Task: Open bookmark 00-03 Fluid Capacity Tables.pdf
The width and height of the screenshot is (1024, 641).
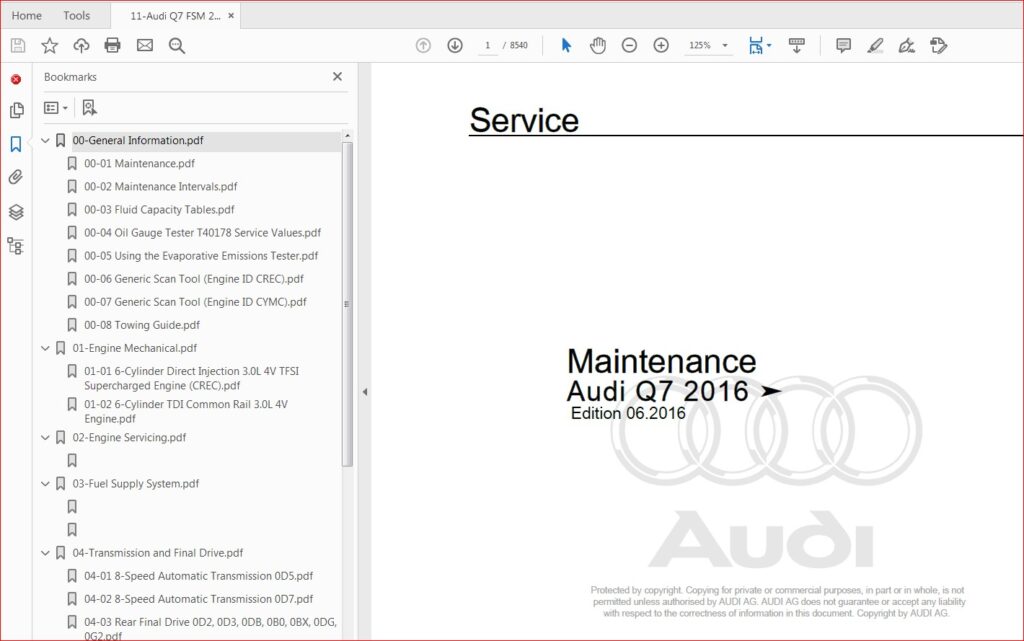Action: pyautogui.click(x=159, y=210)
